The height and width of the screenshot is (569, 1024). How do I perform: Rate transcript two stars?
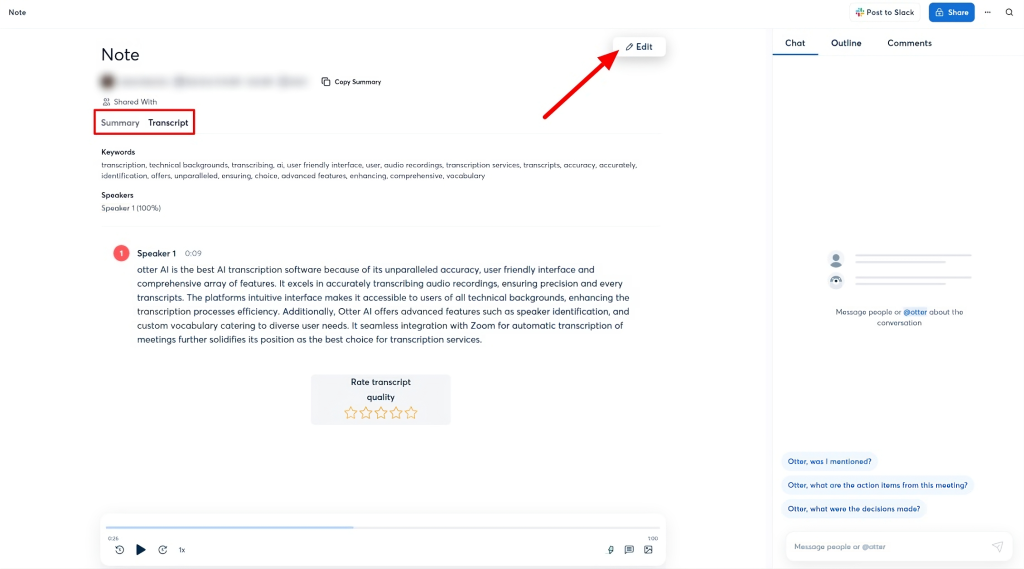(x=366, y=413)
